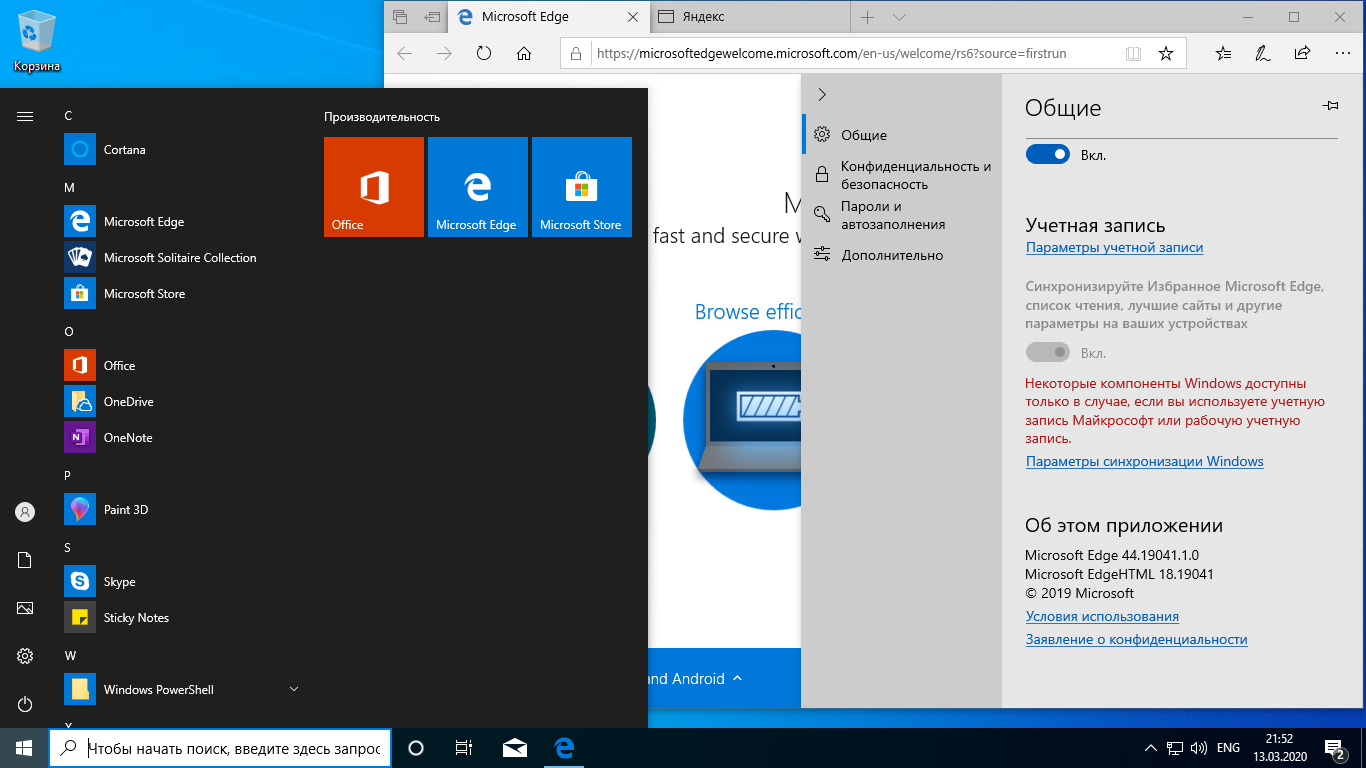Click the volume icon in system tray
This screenshot has height=768, width=1366.
(x=1199, y=747)
